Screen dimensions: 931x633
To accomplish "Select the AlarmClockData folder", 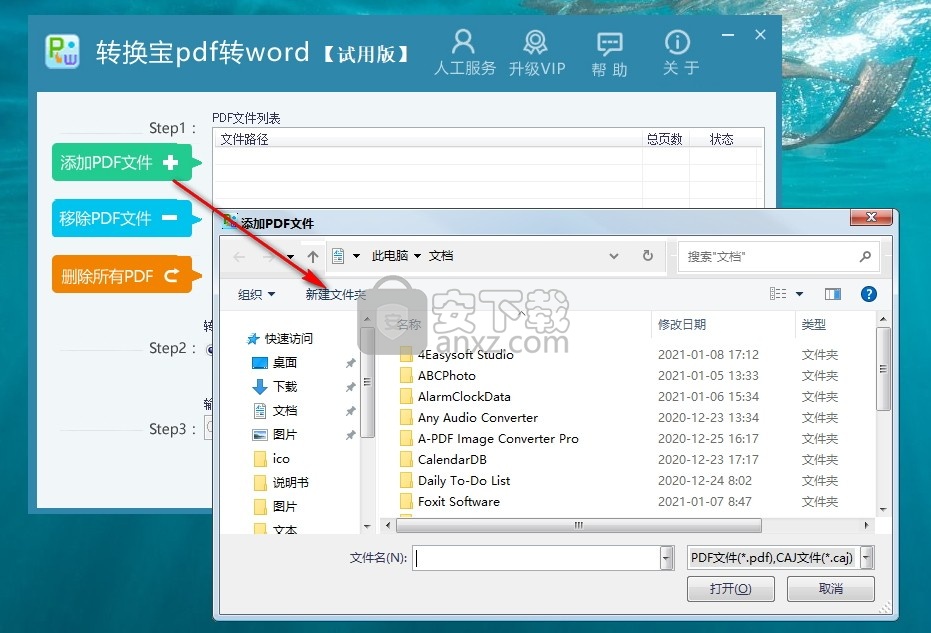I will coord(464,396).
